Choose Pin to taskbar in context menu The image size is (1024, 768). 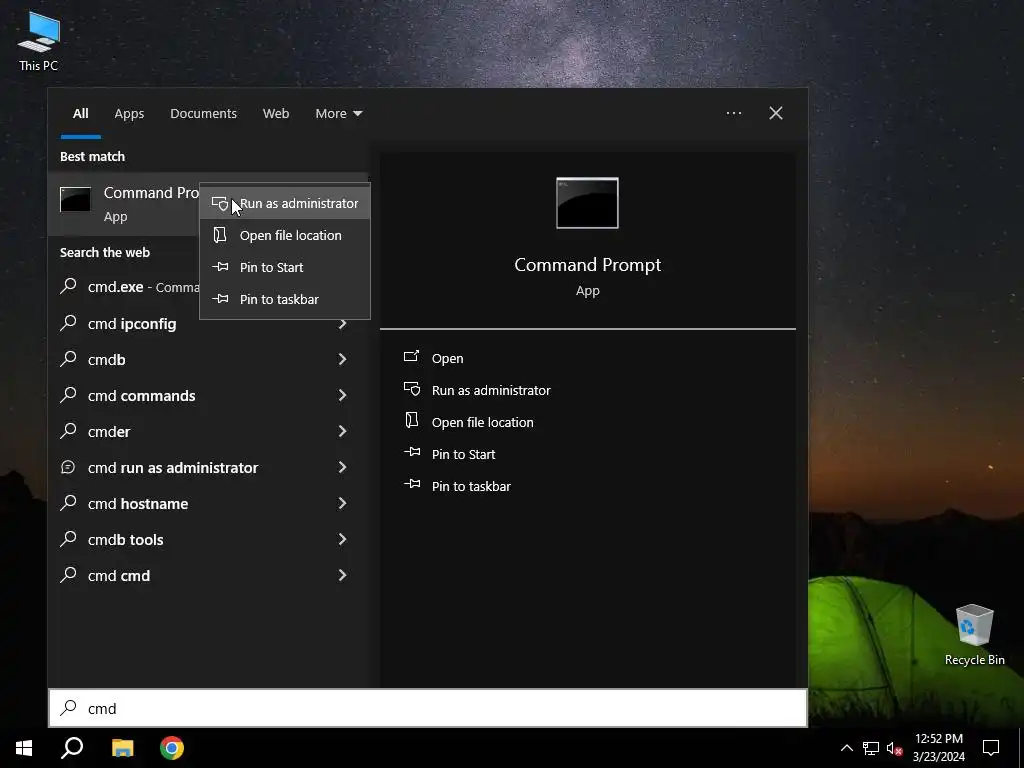click(285, 299)
